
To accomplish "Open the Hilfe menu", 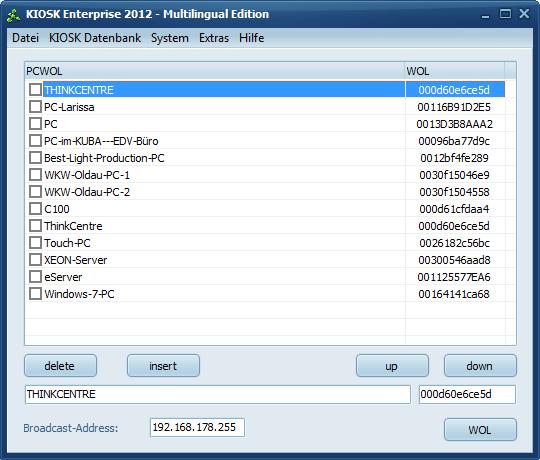I will (251, 38).
